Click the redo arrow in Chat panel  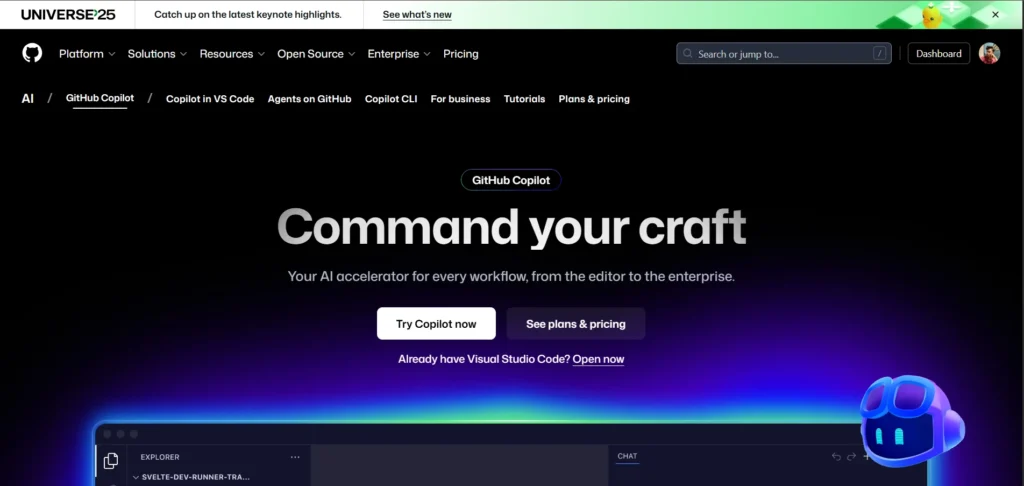tap(851, 457)
